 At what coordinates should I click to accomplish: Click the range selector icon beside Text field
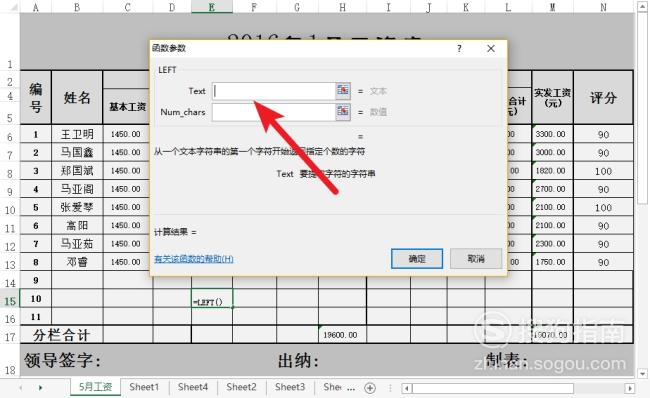(343, 90)
